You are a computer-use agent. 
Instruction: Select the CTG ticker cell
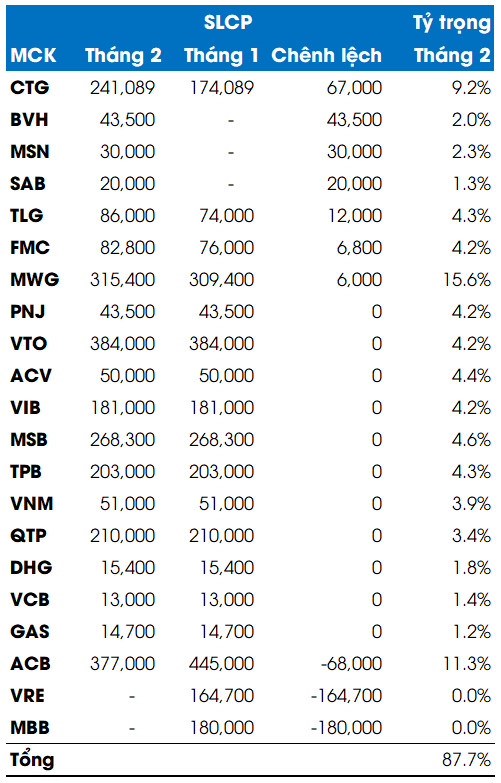[29, 87]
